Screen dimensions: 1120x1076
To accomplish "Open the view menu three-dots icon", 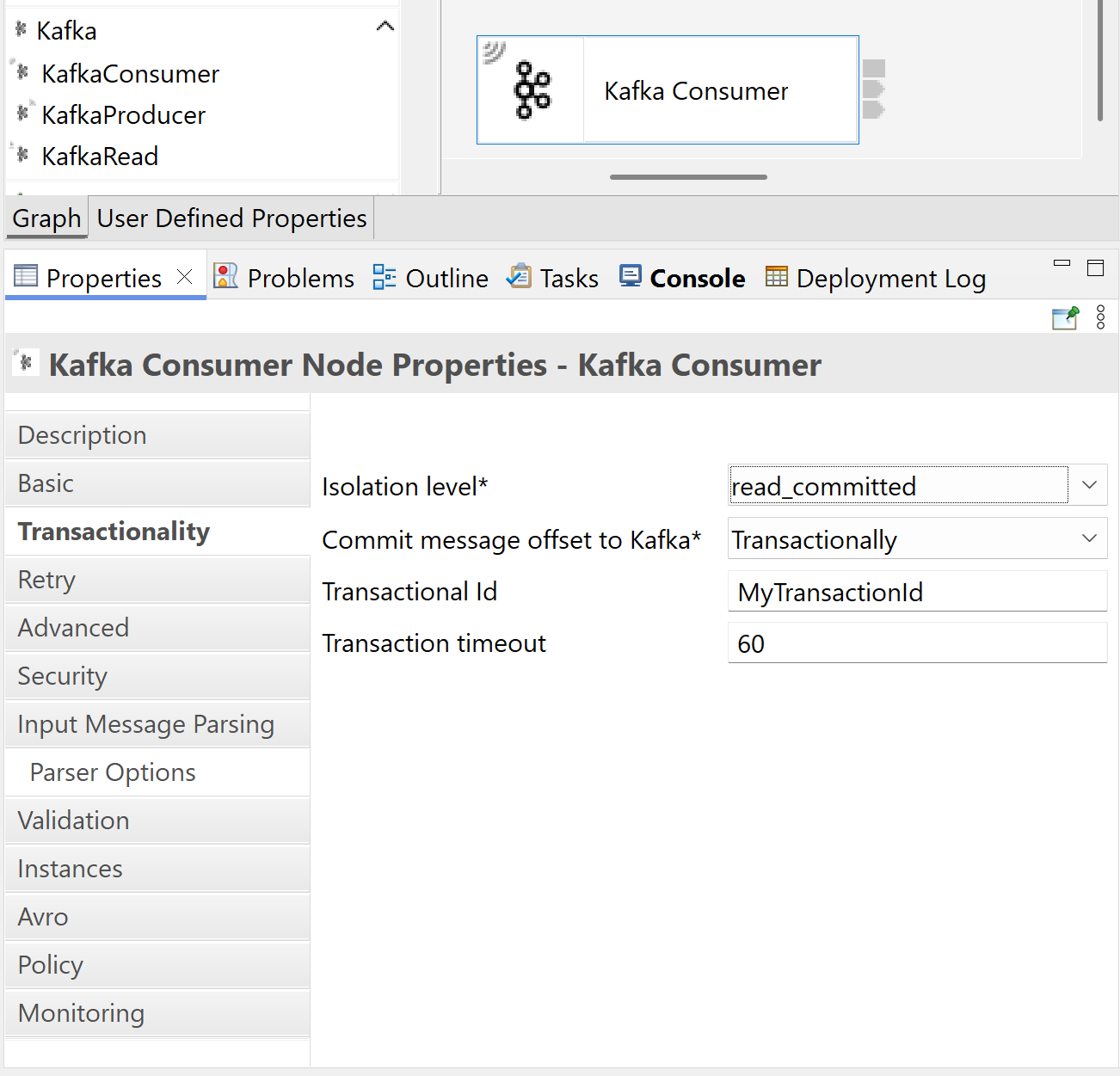I will [x=1100, y=317].
